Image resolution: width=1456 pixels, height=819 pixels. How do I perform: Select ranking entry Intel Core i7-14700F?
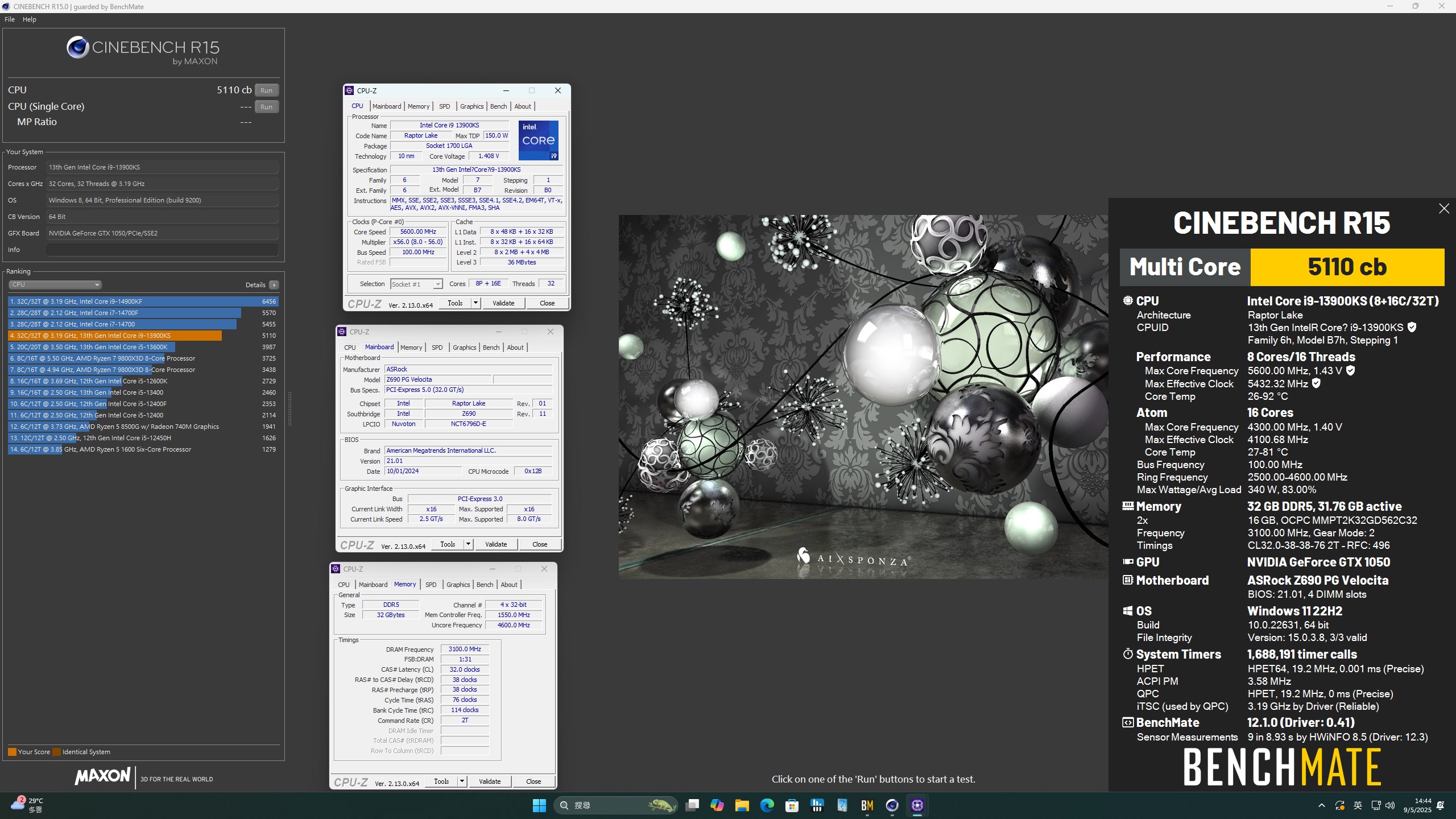pyautogui.click(x=143, y=313)
